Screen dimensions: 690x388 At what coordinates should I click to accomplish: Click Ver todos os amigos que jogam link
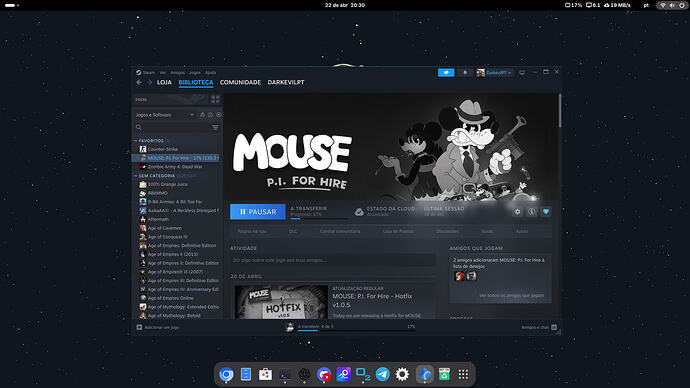(511, 296)
